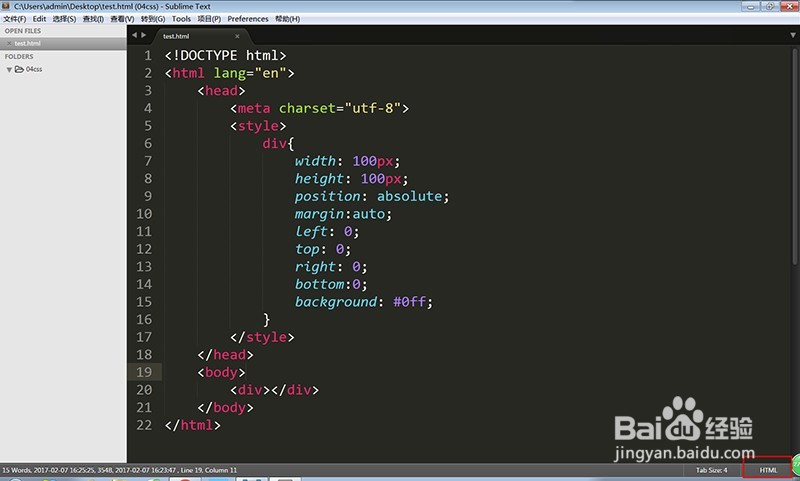The width and height of the screenshot is (800, 481).
Task: Open the 转到(G) menu
Action: pyautogui.click(x=153, y=19)
